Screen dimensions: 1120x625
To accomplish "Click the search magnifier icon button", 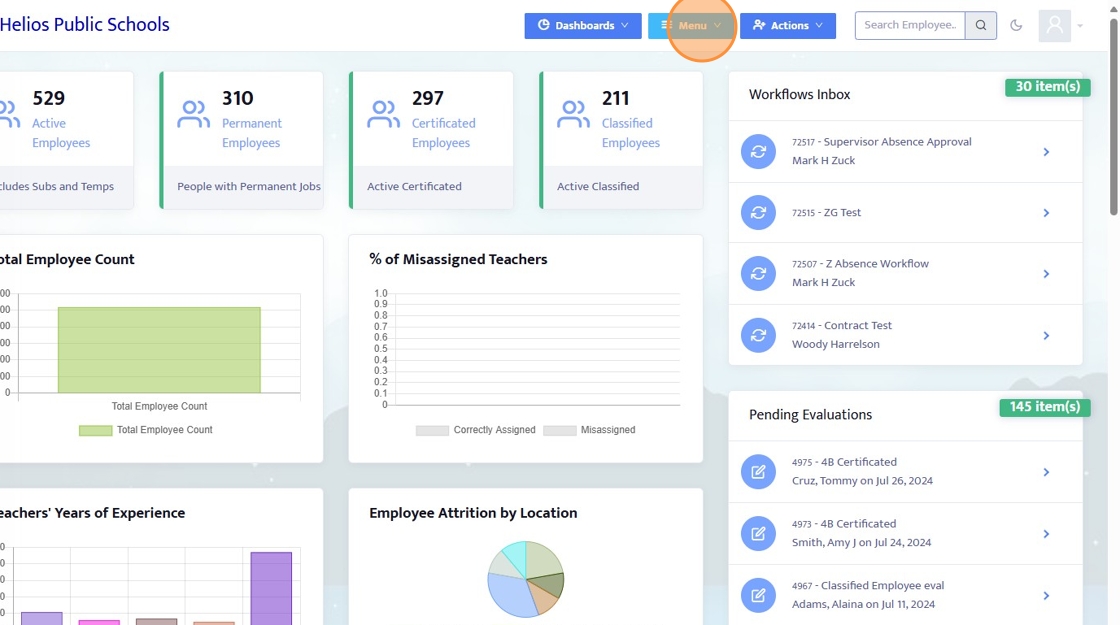I will pos(981,26).
